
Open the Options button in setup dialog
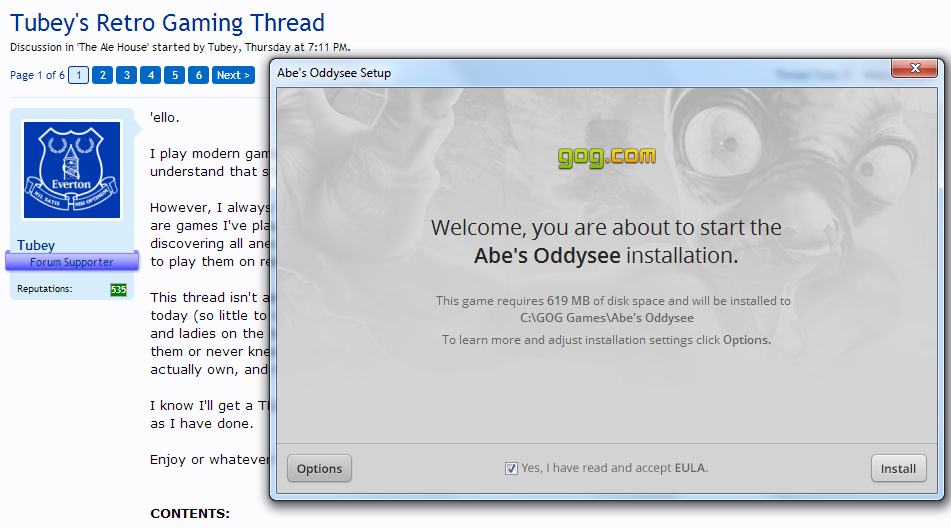click(319, 468)
